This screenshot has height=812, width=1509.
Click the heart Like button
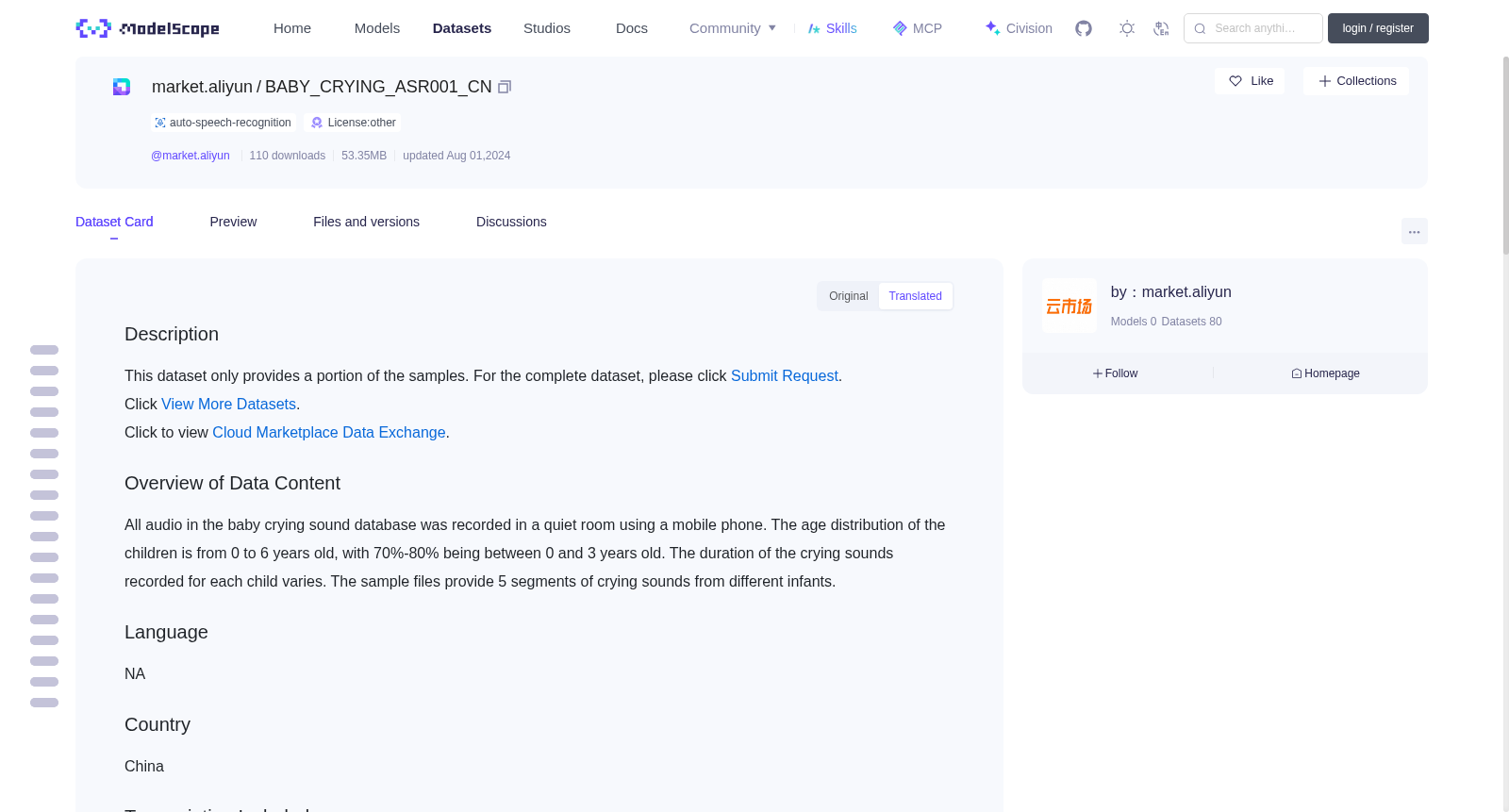tap(1250, 81)
